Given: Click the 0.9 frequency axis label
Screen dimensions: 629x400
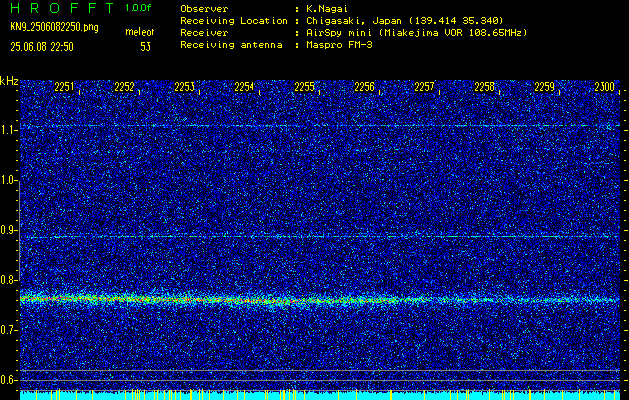Looking at the screenshot, I should [8, 230].
